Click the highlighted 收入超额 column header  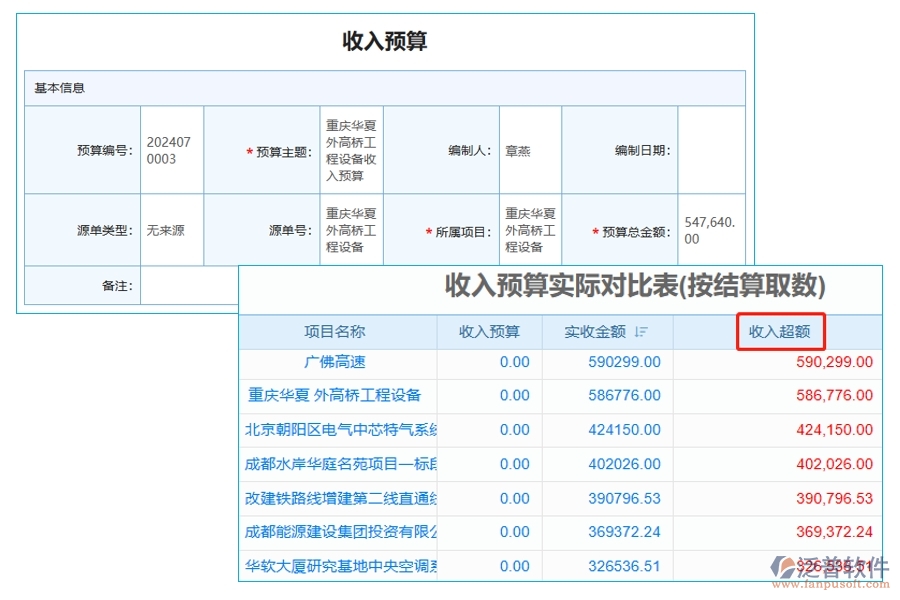tap(780, 332)
